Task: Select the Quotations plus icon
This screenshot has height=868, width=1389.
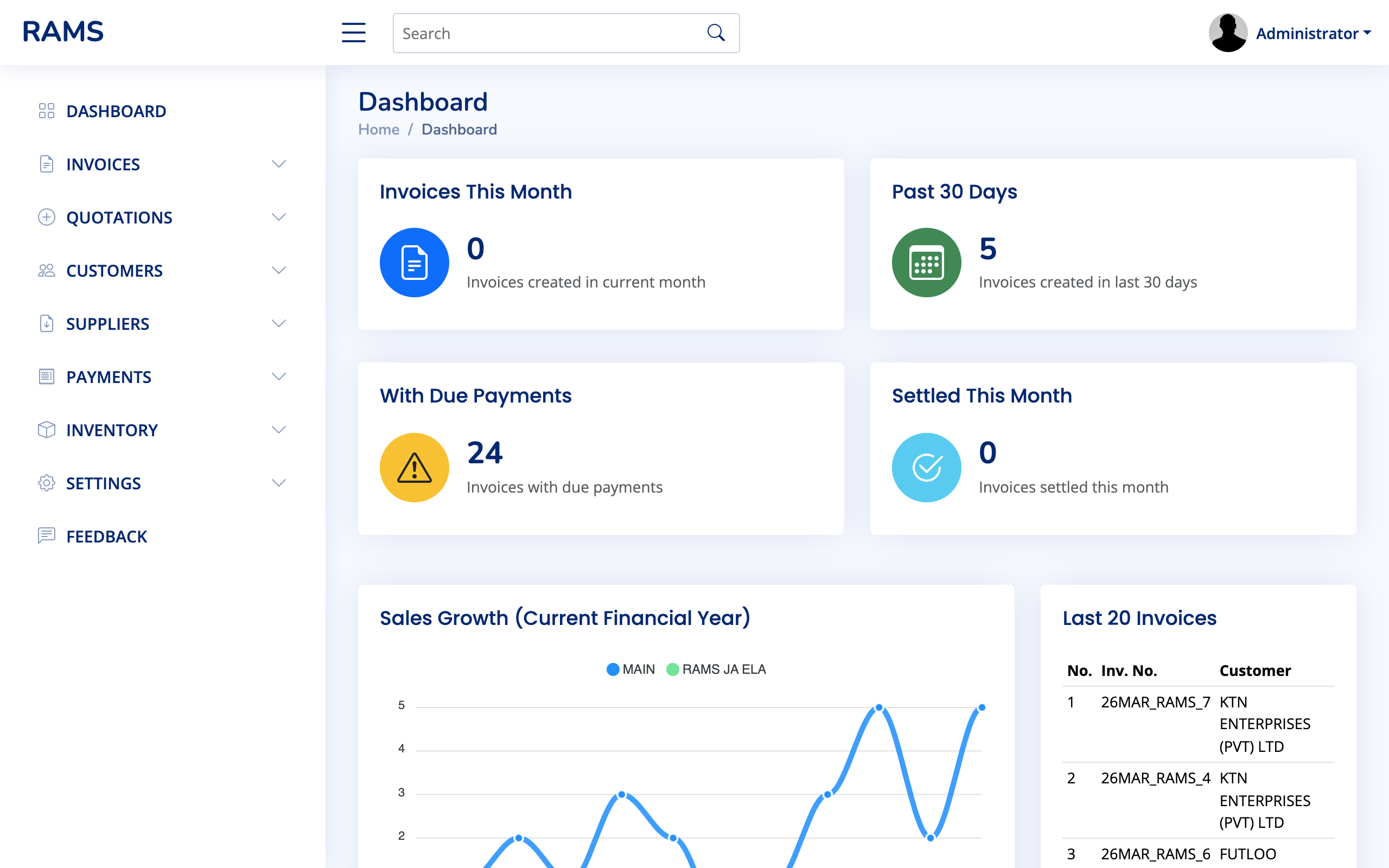Action: click(x=47, y=217)
